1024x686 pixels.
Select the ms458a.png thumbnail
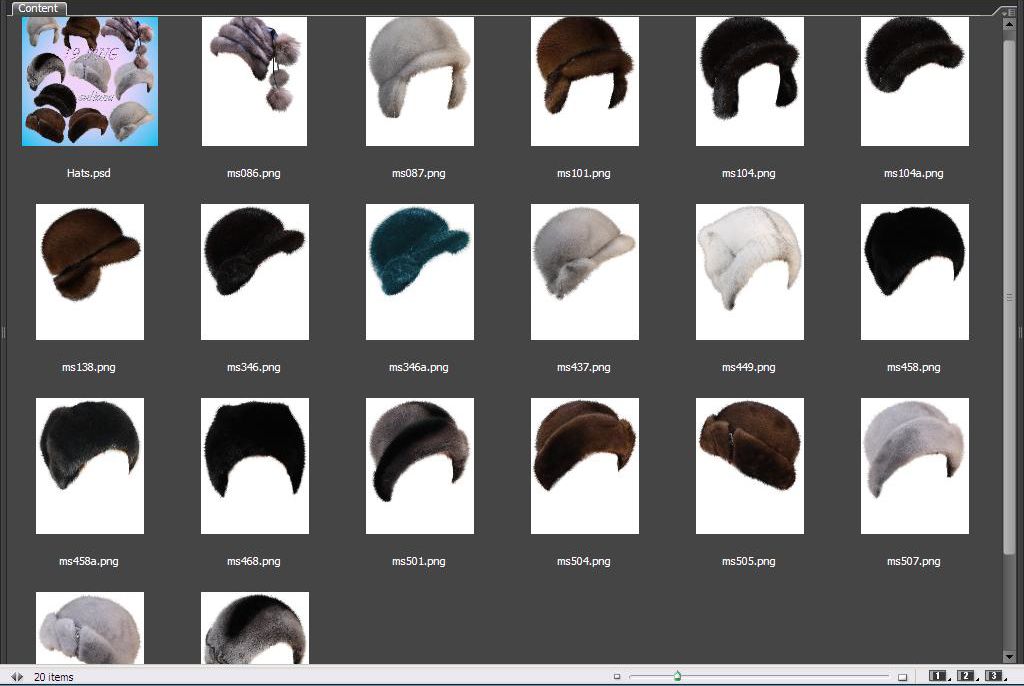(90, 466)
